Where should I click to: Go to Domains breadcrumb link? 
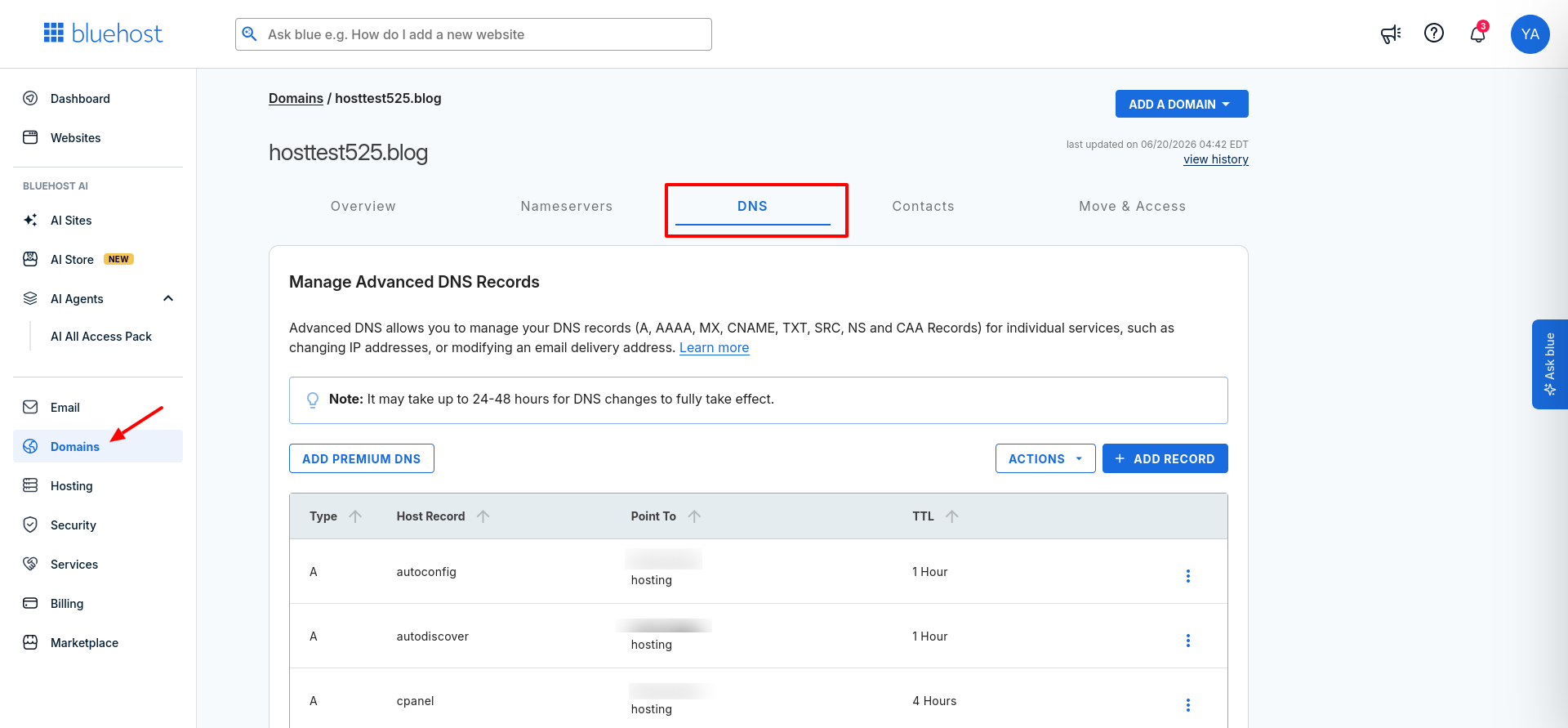(x=296, y=98)
